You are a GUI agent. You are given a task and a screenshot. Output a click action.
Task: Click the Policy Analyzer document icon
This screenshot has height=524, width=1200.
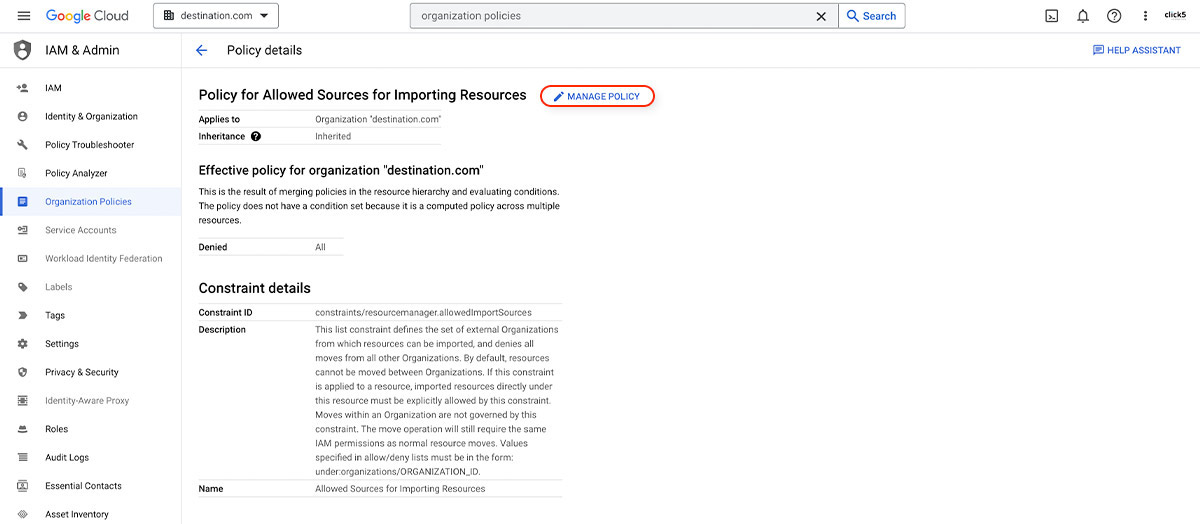point(22,173)
